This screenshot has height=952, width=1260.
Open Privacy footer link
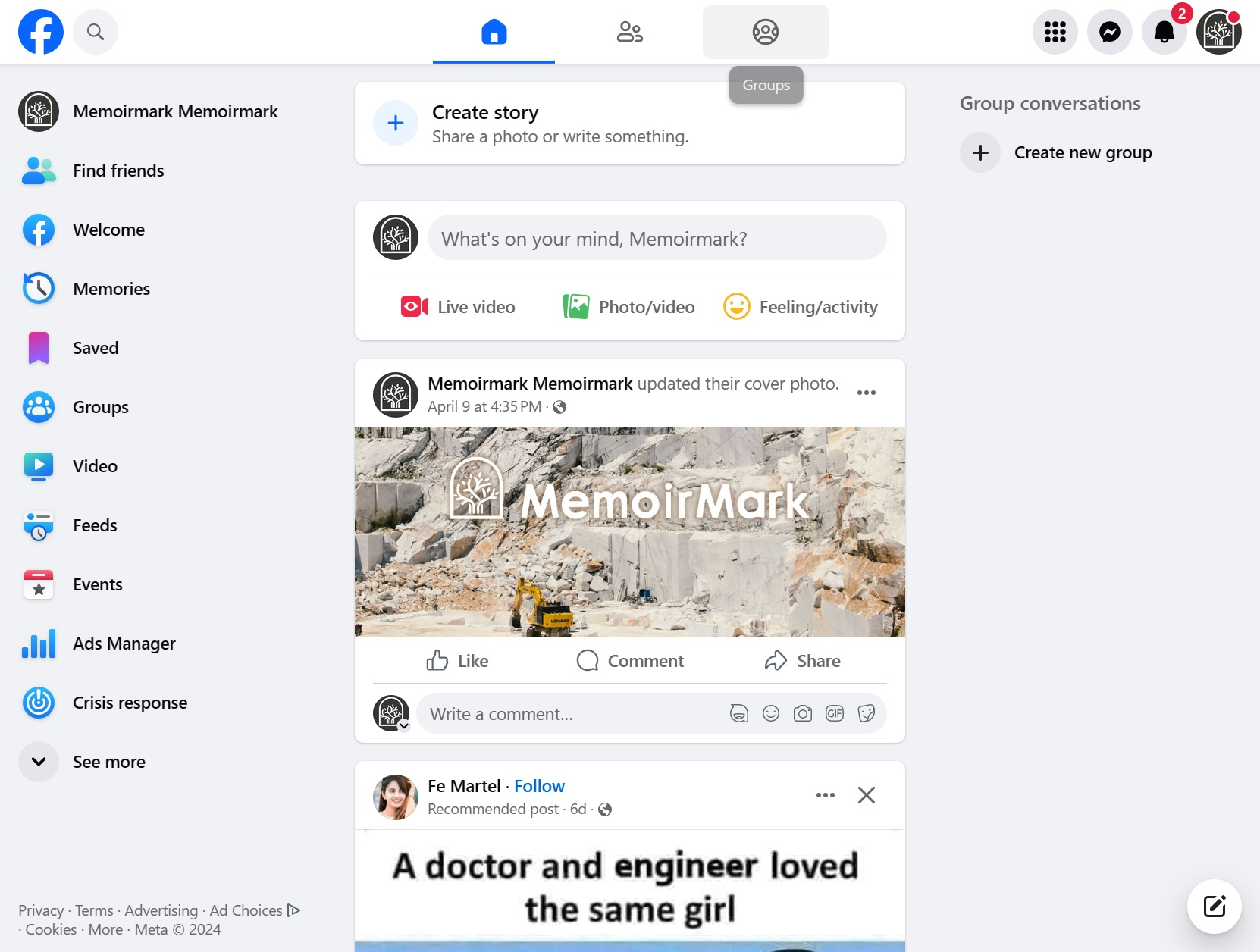point(41,910)
